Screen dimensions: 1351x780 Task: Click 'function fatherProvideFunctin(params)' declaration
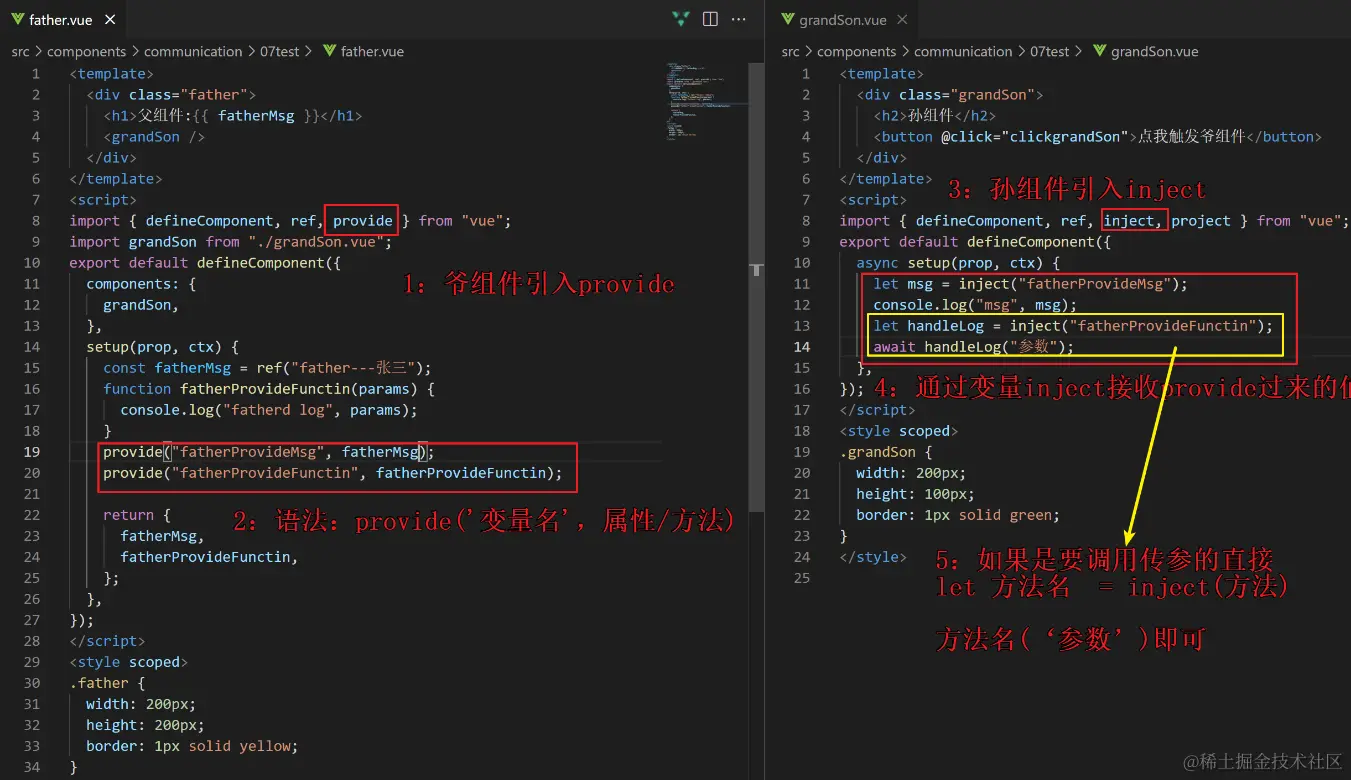[269, 389]
